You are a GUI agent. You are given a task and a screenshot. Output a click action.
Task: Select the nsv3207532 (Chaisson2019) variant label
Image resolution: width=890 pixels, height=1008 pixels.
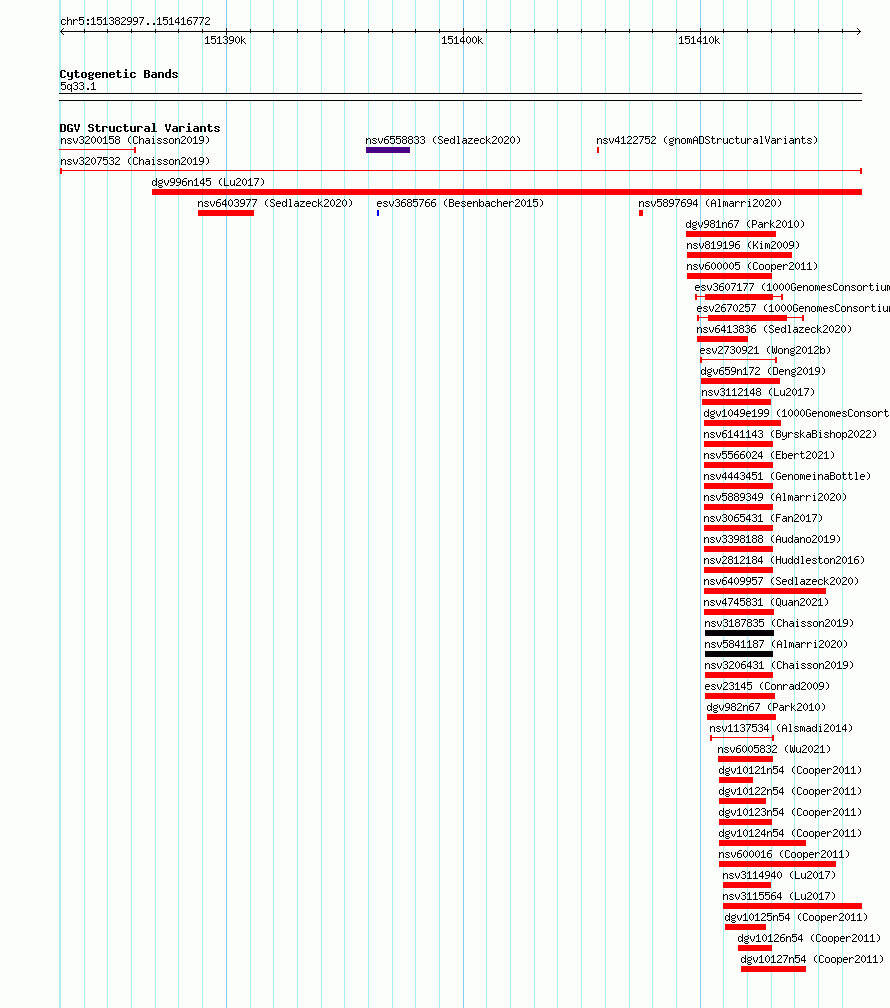[x=135, y=161]
